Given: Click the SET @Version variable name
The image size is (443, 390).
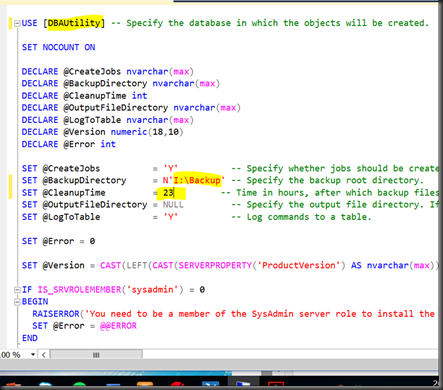Looking at the screenshot, I should click(x=63, y=265).
